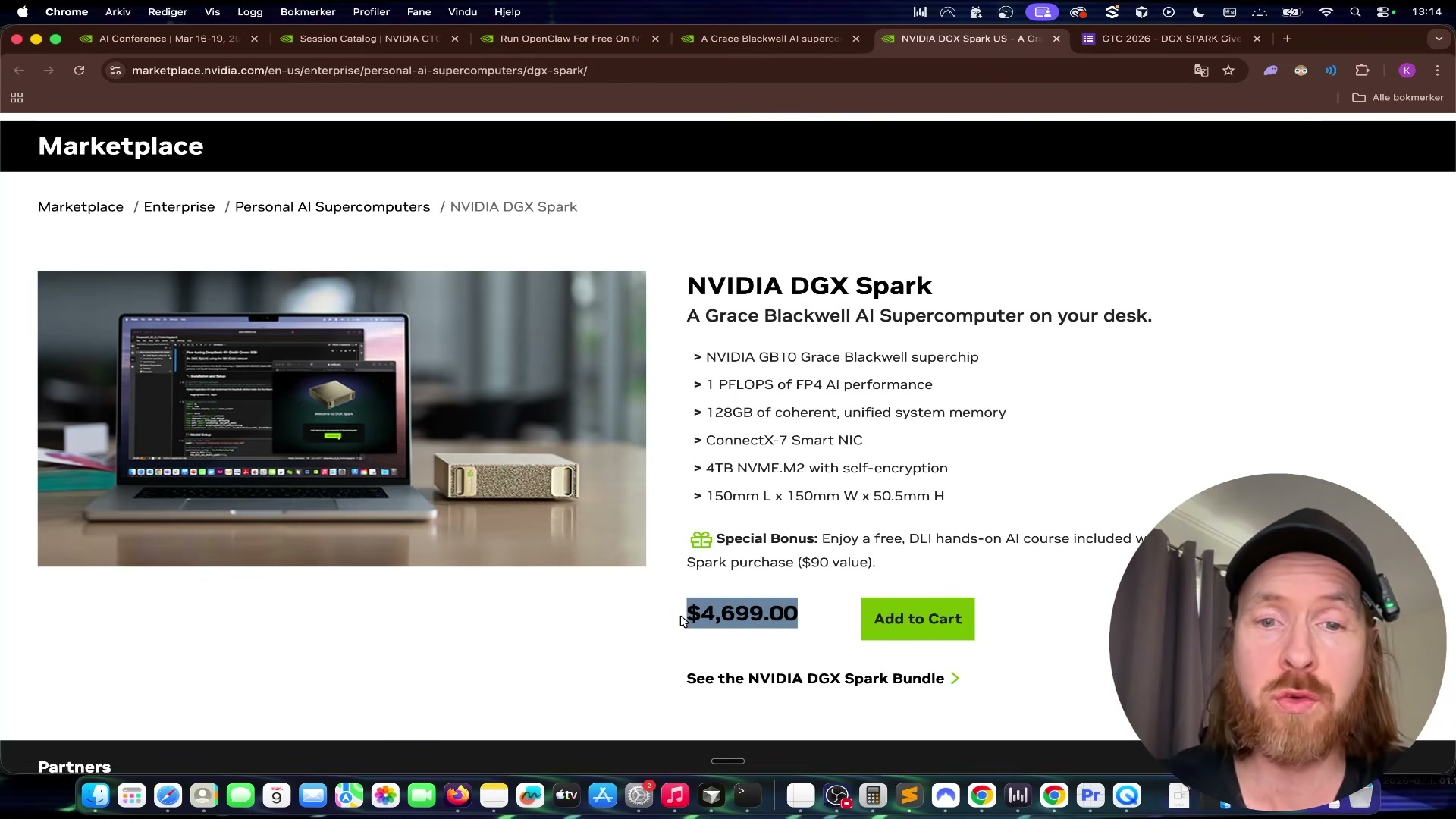
Task: Open Chrome three-dot menu
Action: (1438, 71)
